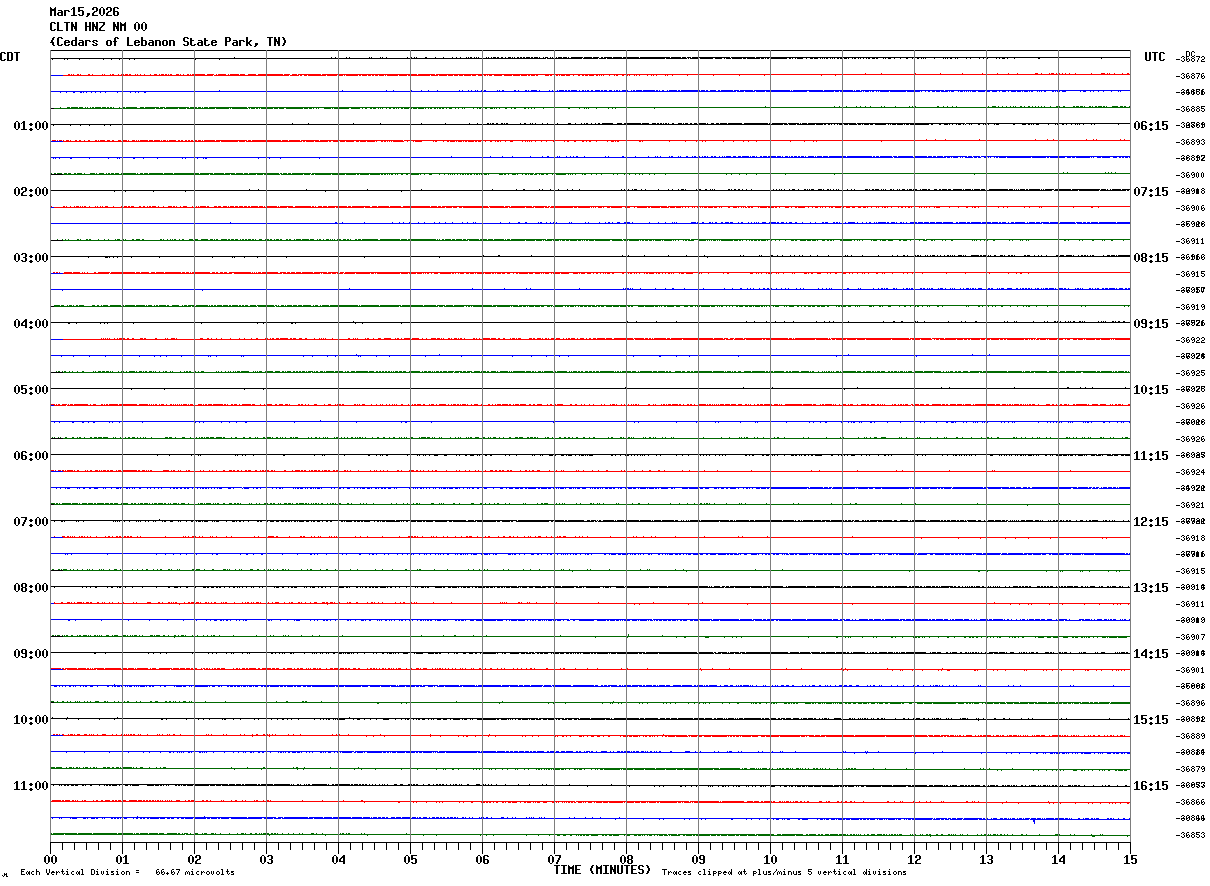This screenshot has height=886, width=1210.
Task: Click the DC offset value "-36876"
Action: tap(1191, 76)
